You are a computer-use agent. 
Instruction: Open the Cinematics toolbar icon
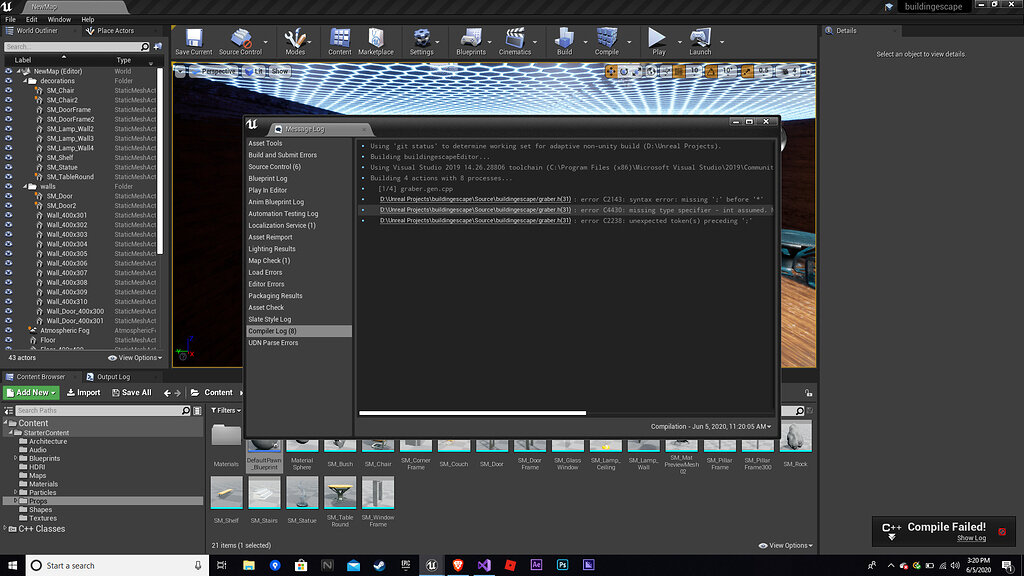(x=515, y=41)
